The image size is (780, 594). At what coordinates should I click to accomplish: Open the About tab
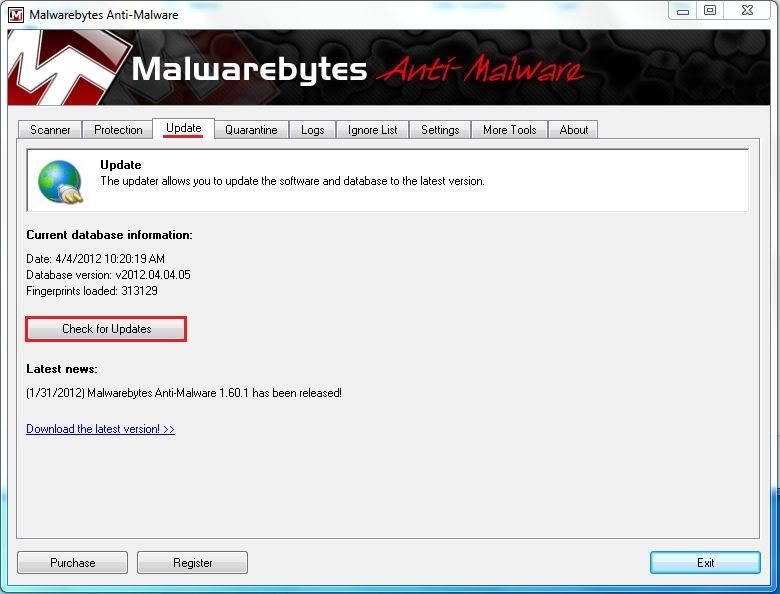574,130
